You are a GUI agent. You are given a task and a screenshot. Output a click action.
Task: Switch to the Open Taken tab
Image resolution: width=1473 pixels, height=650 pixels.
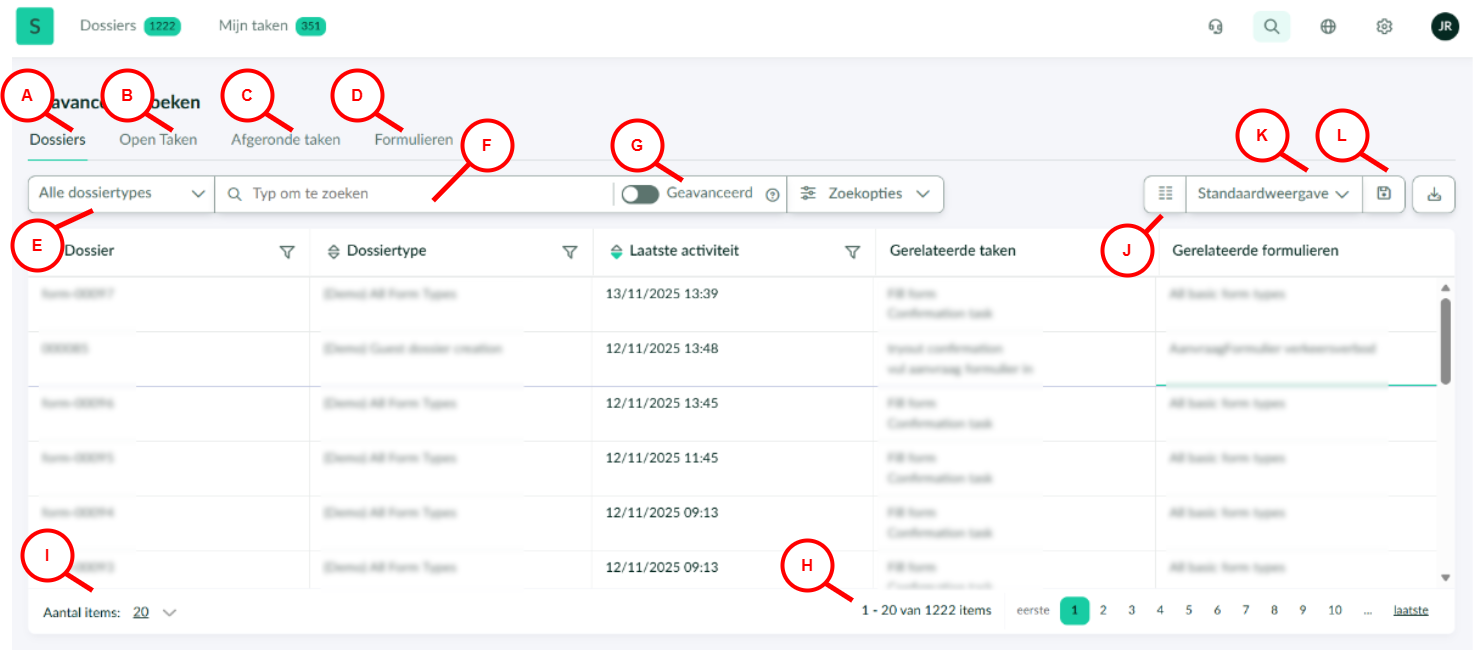158,140
